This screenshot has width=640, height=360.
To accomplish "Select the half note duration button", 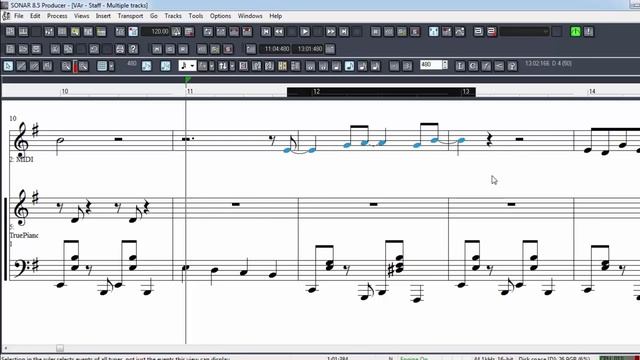I will pyautogui.click(x=323, y=66).
